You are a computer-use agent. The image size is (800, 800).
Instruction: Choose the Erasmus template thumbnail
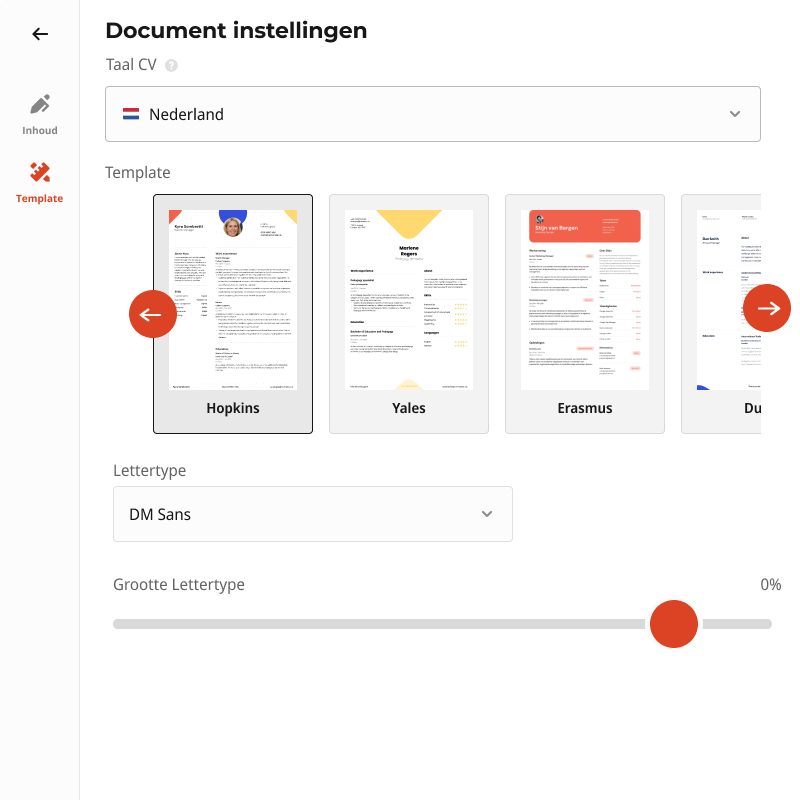[x=585, y=300]
